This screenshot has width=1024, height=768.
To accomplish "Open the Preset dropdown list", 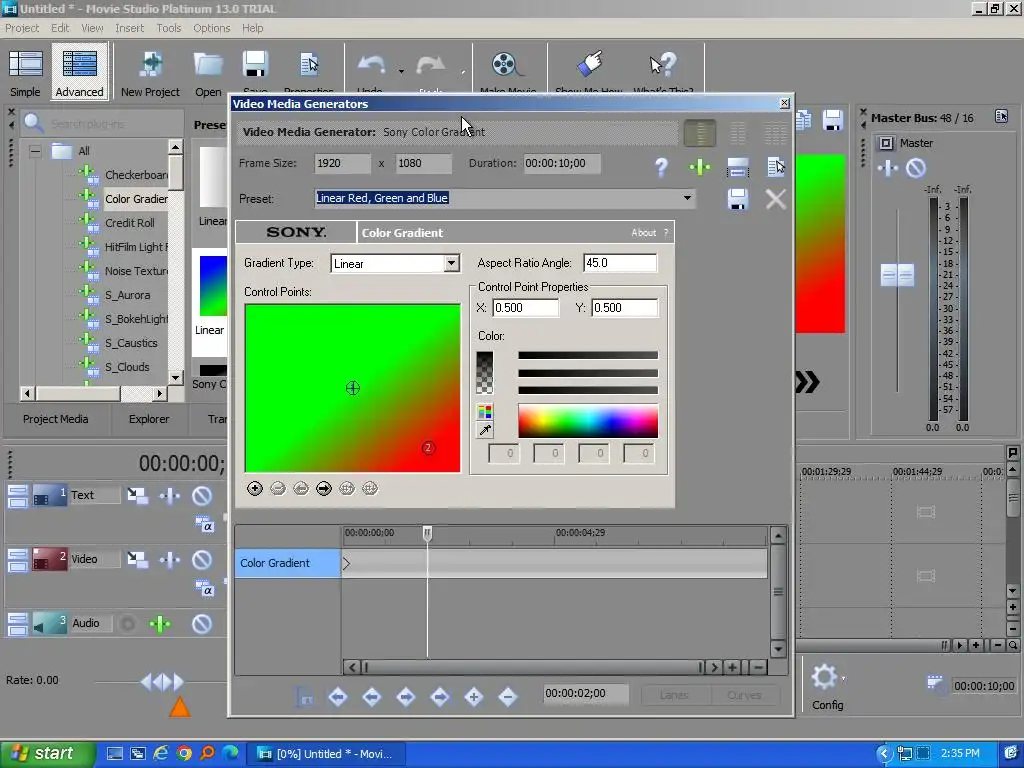I will 687,198.
